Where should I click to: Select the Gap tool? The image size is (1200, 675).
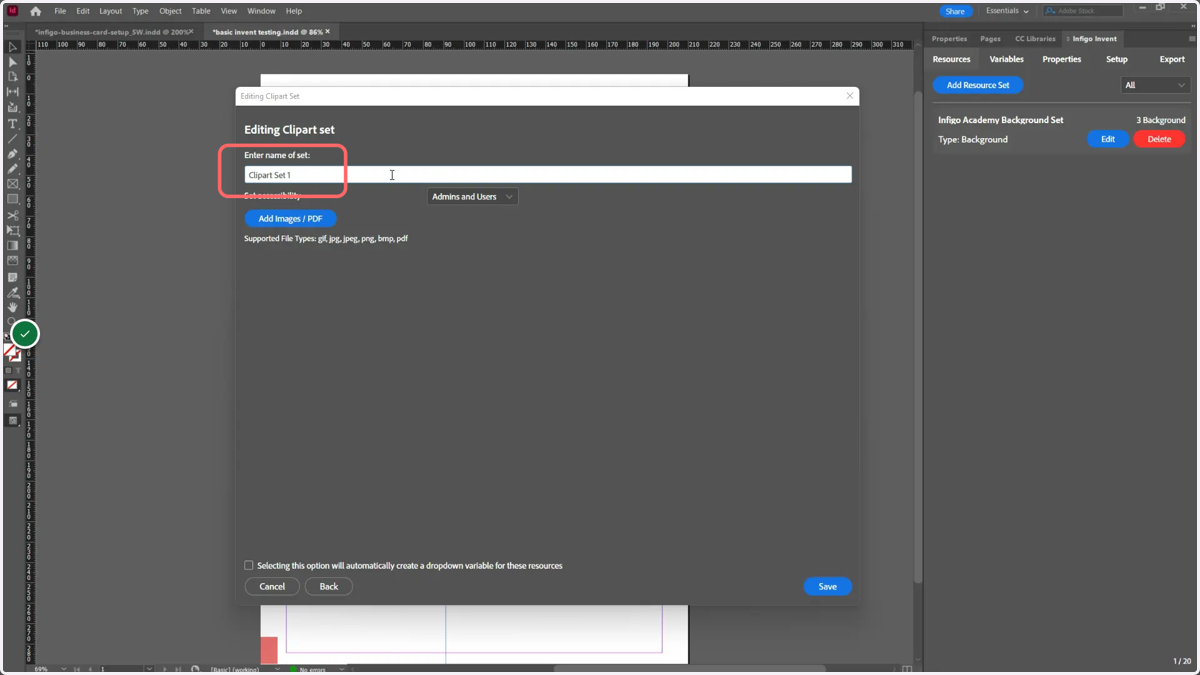click(13, 92)
